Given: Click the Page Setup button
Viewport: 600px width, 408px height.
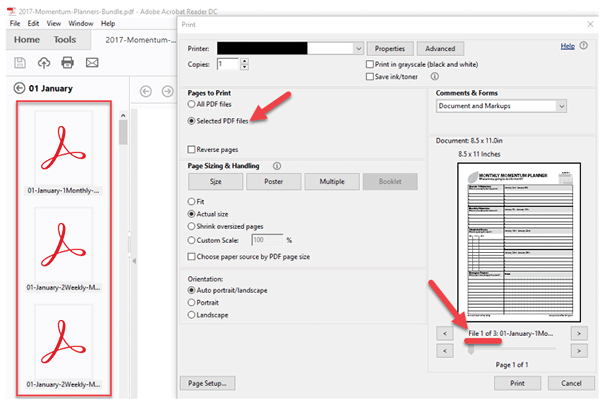Looking at the screenshot, I should pos(207,383).
